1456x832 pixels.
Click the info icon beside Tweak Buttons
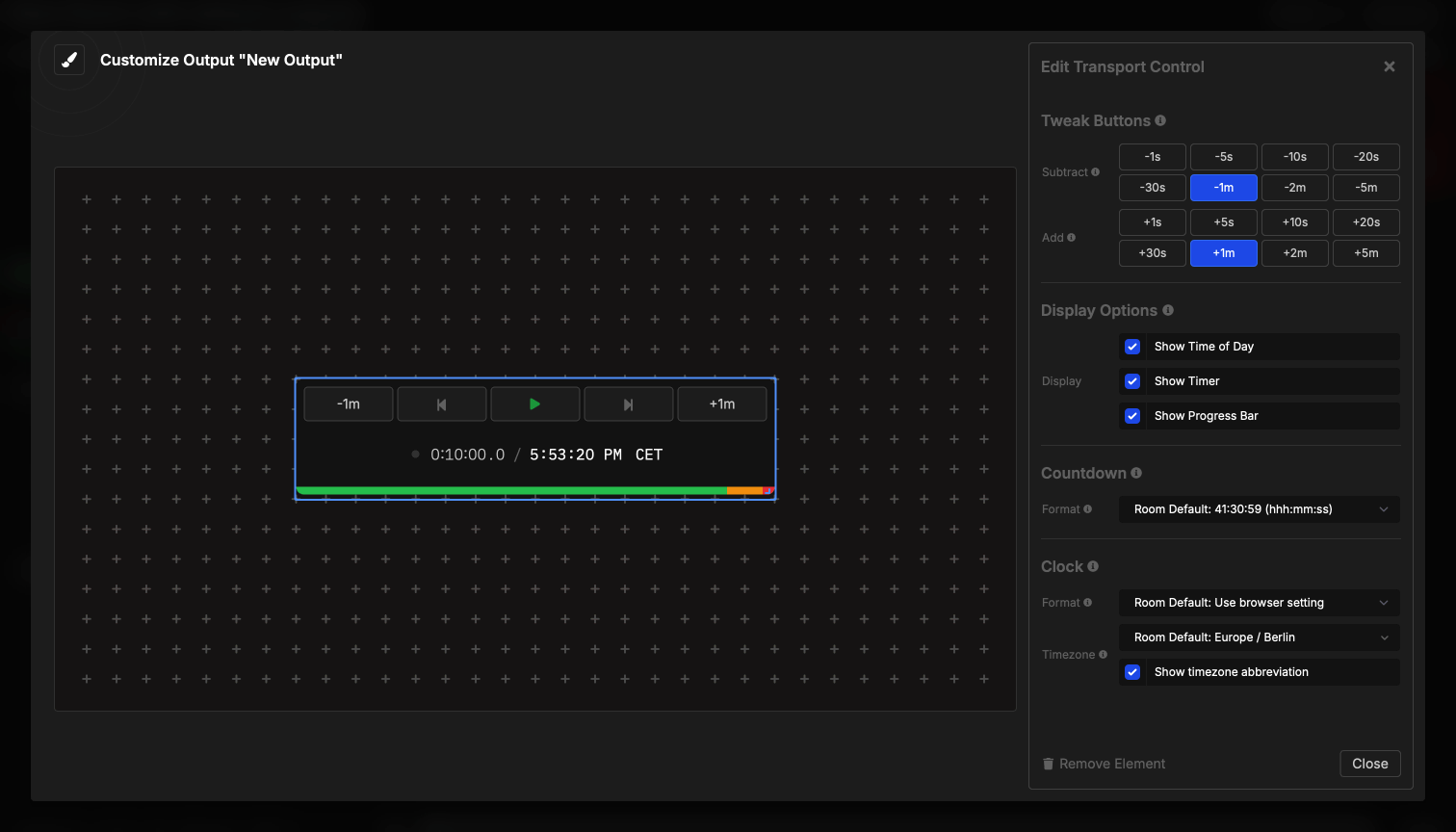[1161, 120]
